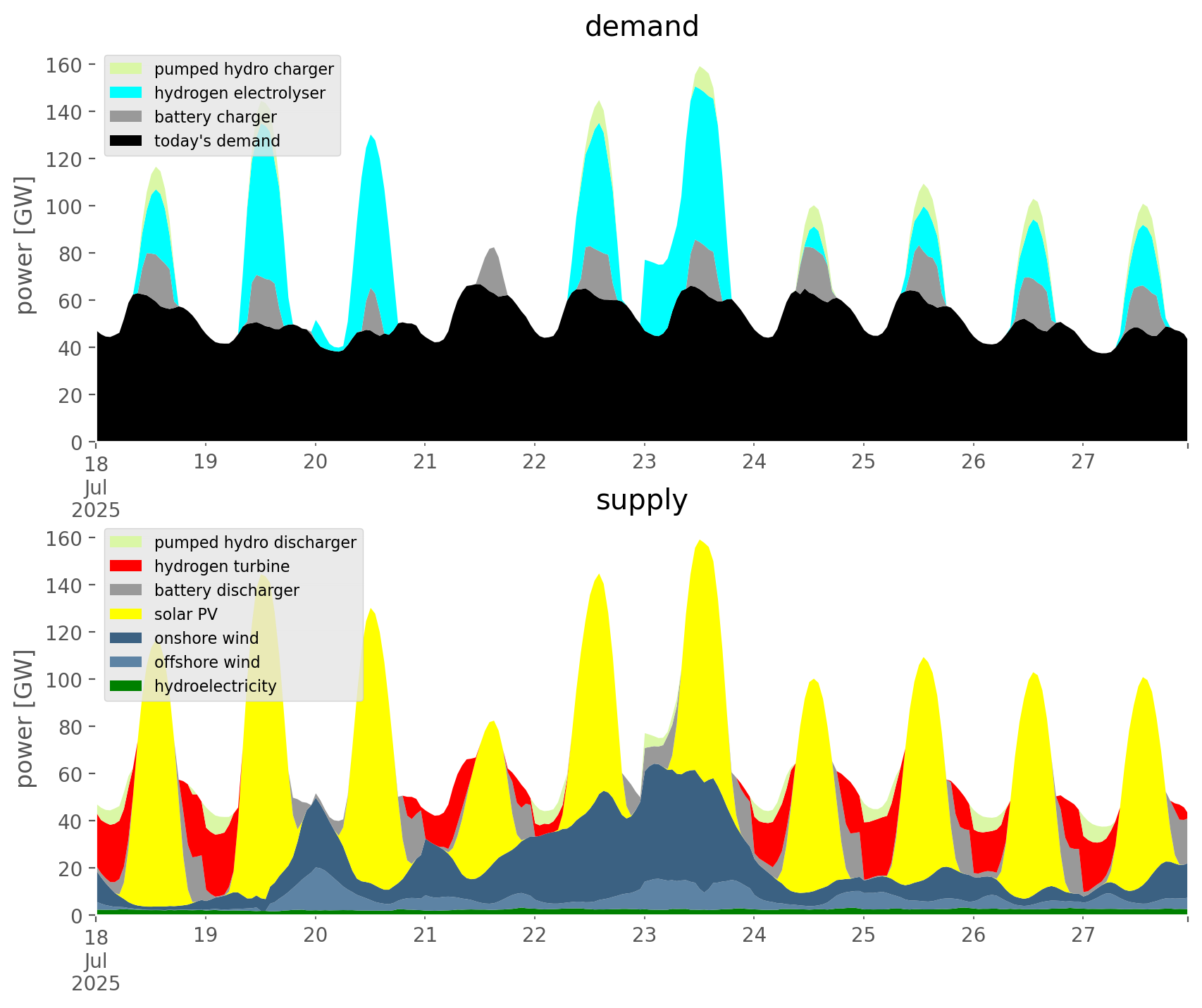1202x1008 pixels.
Task: Click the supply chart's power [GW] axis label
Action: [25, 718]
